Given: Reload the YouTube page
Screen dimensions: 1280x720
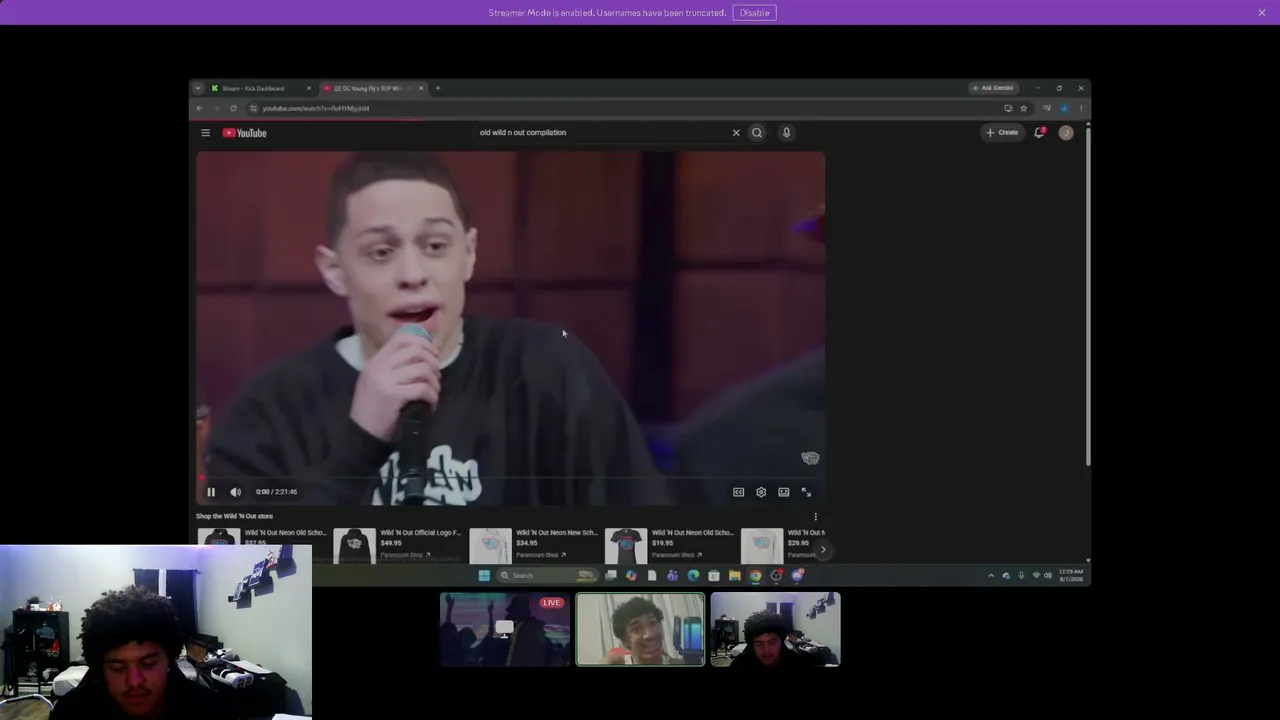Looking at the screenshot, I should [x=233, y=108].
